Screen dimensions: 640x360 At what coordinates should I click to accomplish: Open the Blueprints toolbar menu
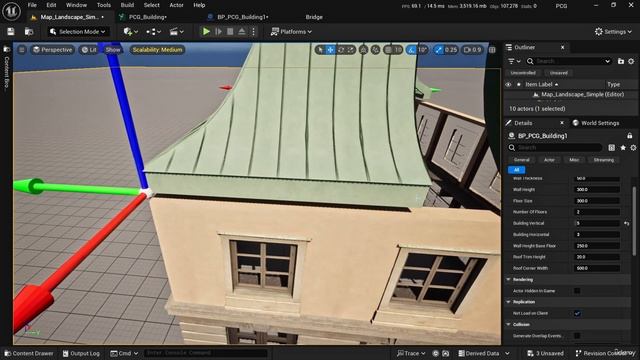click(x=153, y=31)
